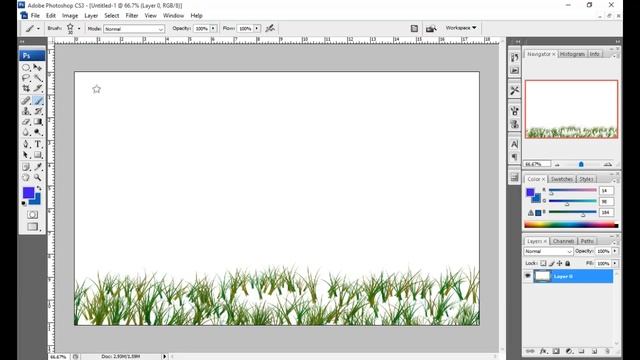
Task: Delete layer trash icon
Action: (607, 351)
